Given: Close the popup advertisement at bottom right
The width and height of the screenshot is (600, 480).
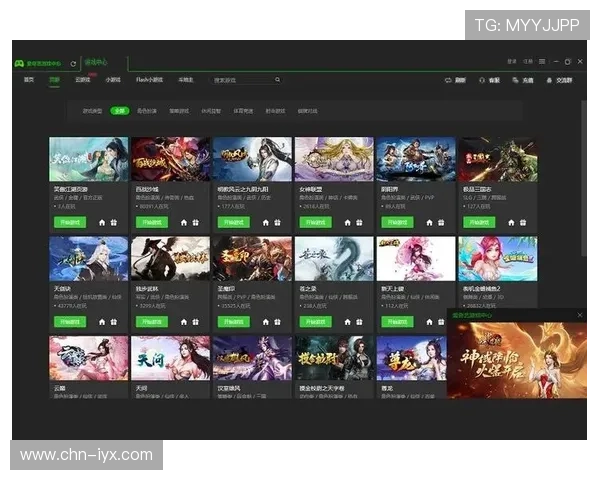Looking at the screenshot, I should pyautogui.click(x=579, y=315).
